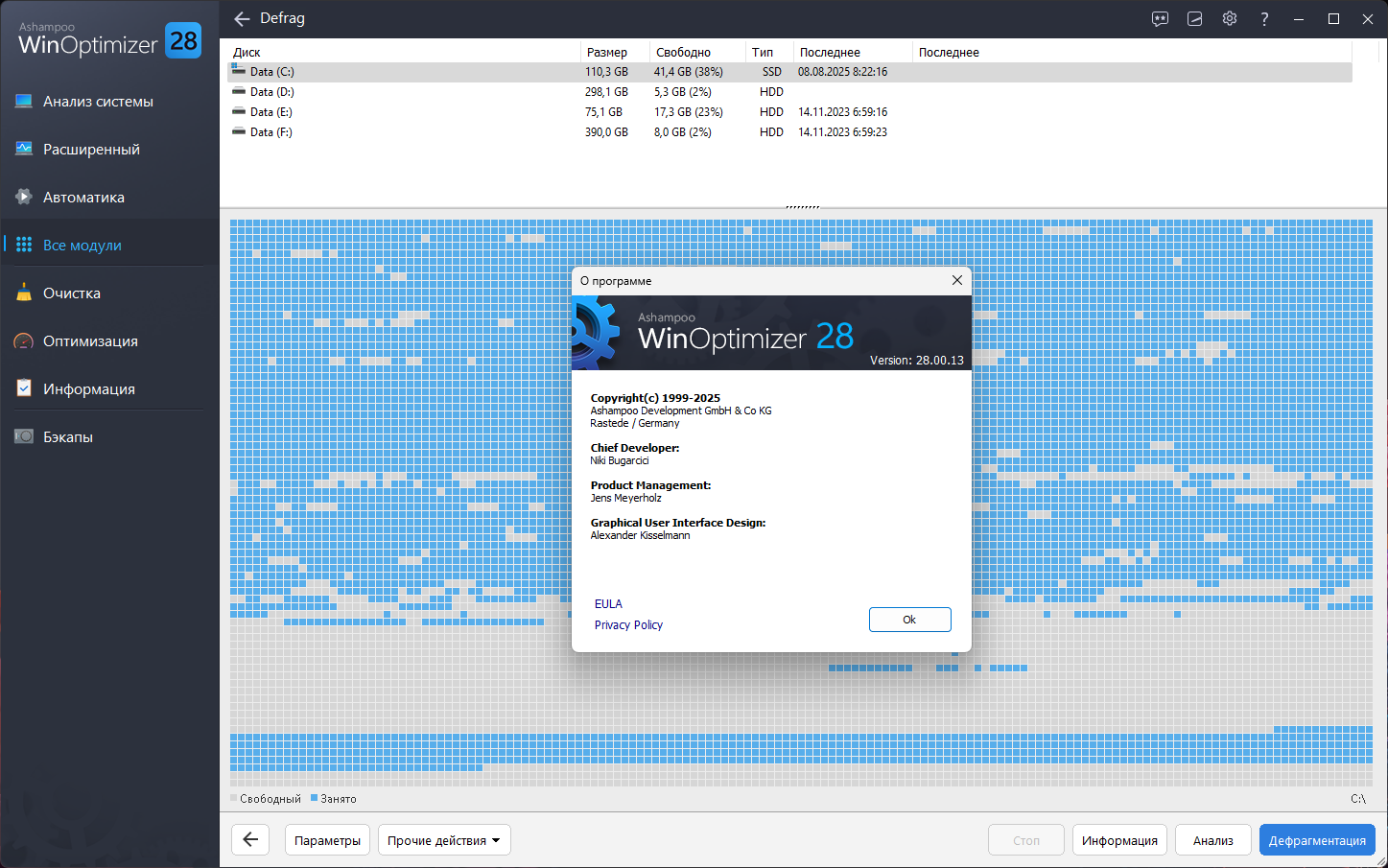1388x868 pixels.
Task: Confirm the dialog with Ok
Action: (909, 620)
